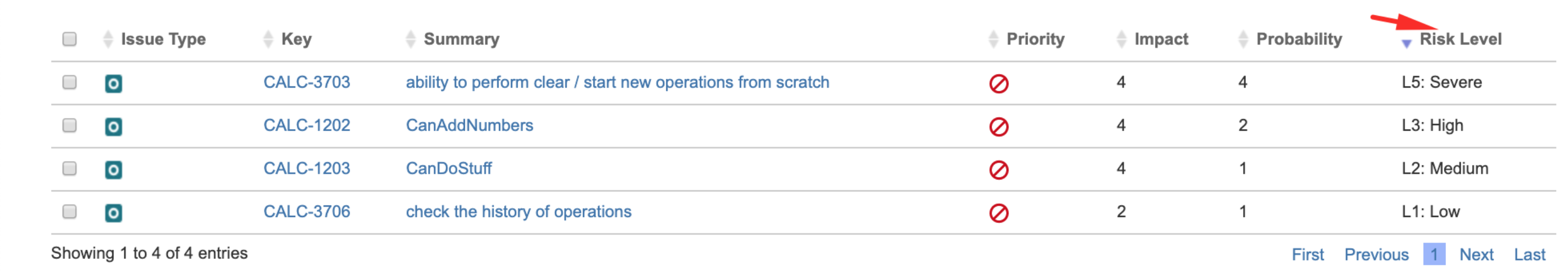
Task: Check the checkbox for row CALC-3703
Action: 69,82
